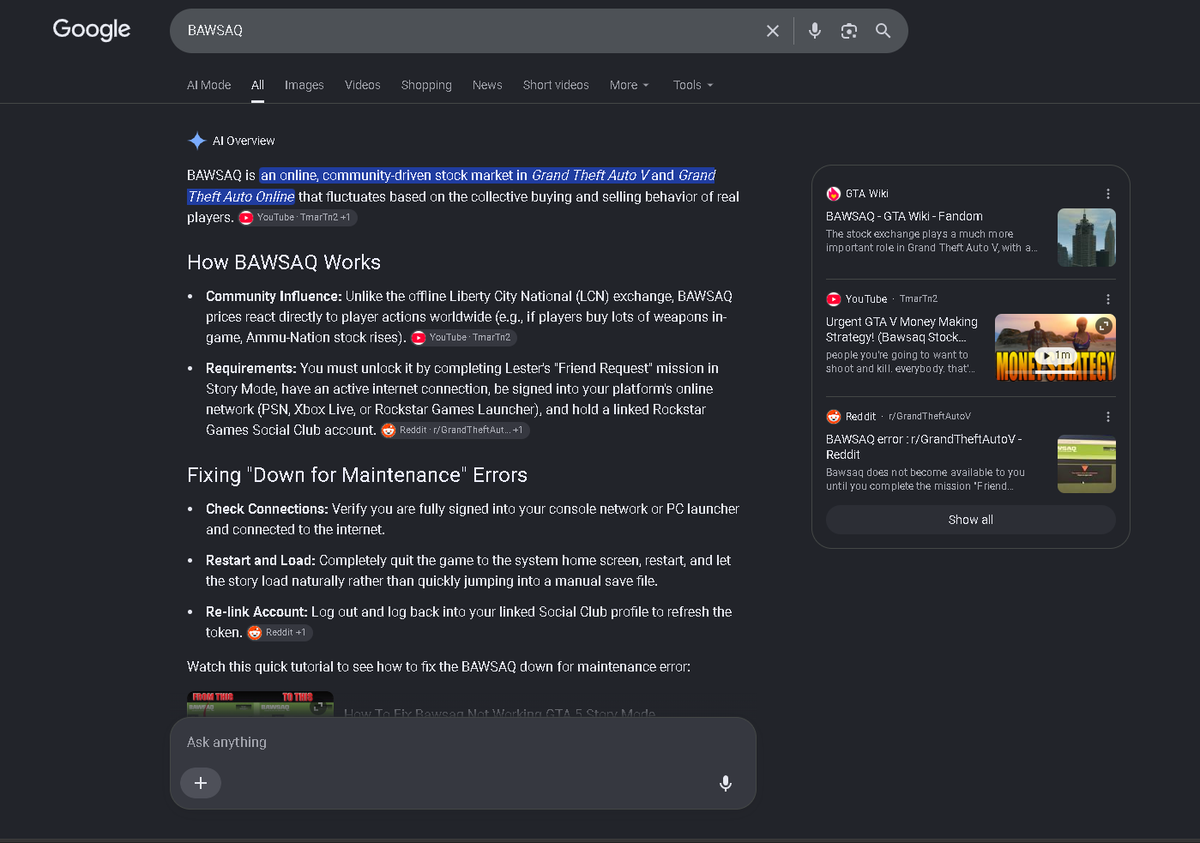1200x843 pixels.
Task: Go to Shopping tab
Action: click(426, 85)
